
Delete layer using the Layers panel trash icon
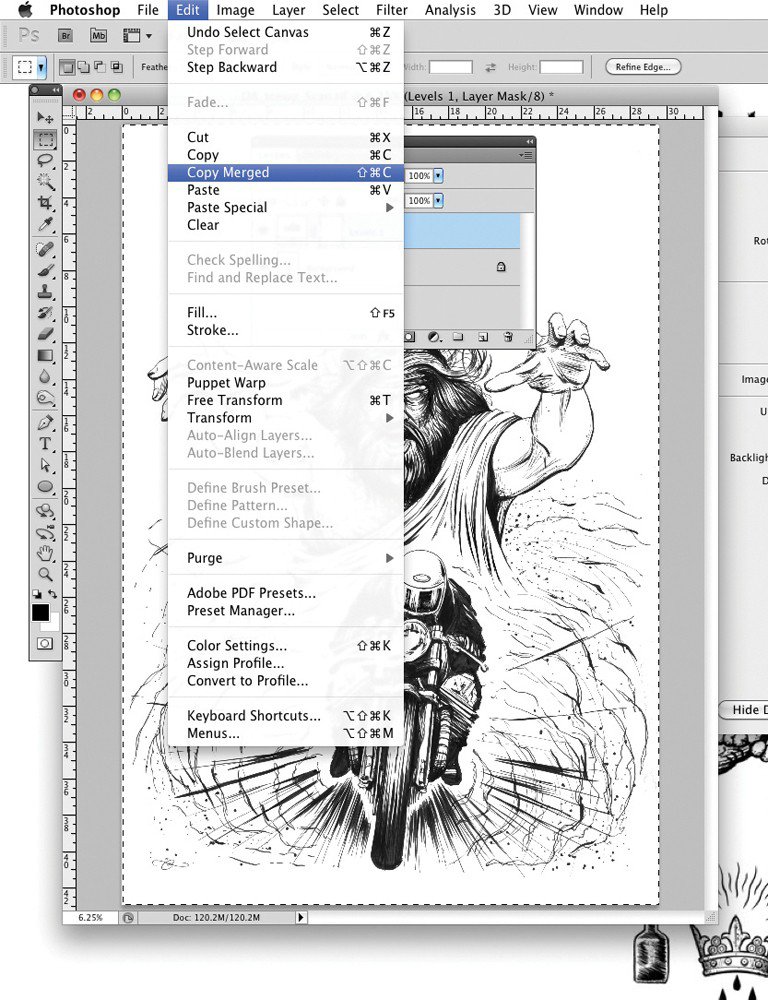(x=508, y=337)
